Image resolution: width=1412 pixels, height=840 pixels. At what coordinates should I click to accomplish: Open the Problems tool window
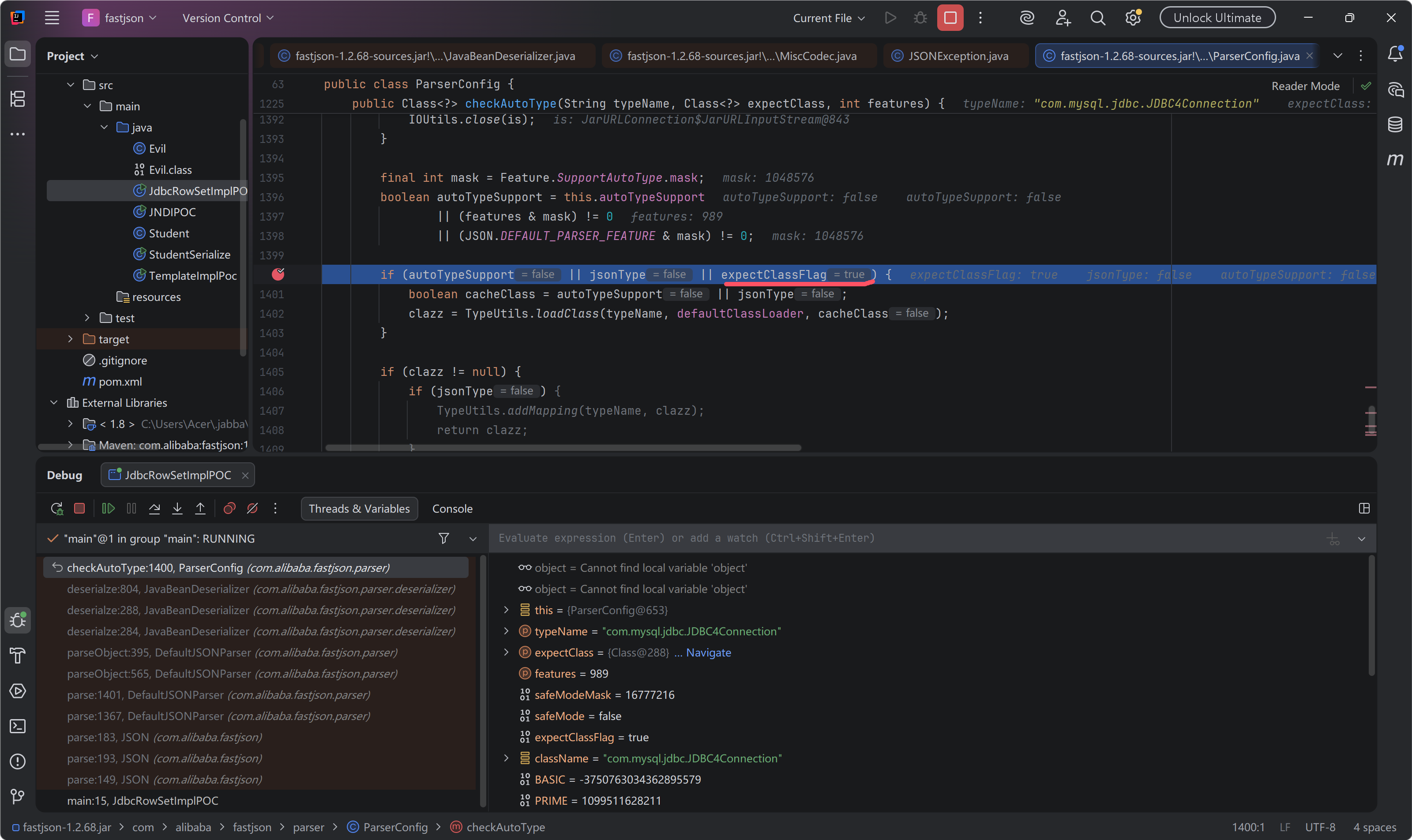[x=18, y=761]
